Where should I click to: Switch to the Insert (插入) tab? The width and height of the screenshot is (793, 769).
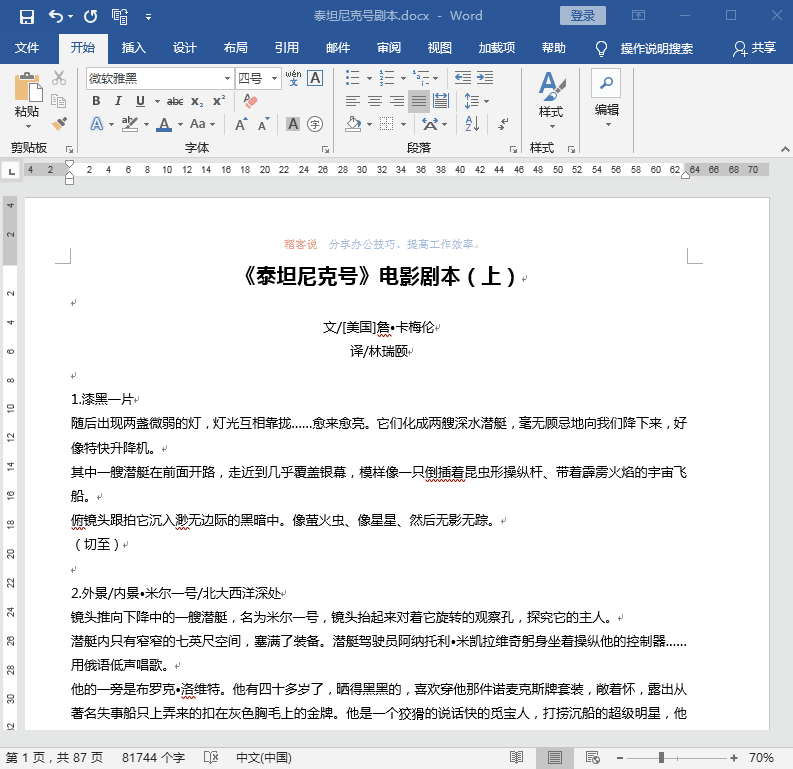pyautogui.click(x=134, y=48)
